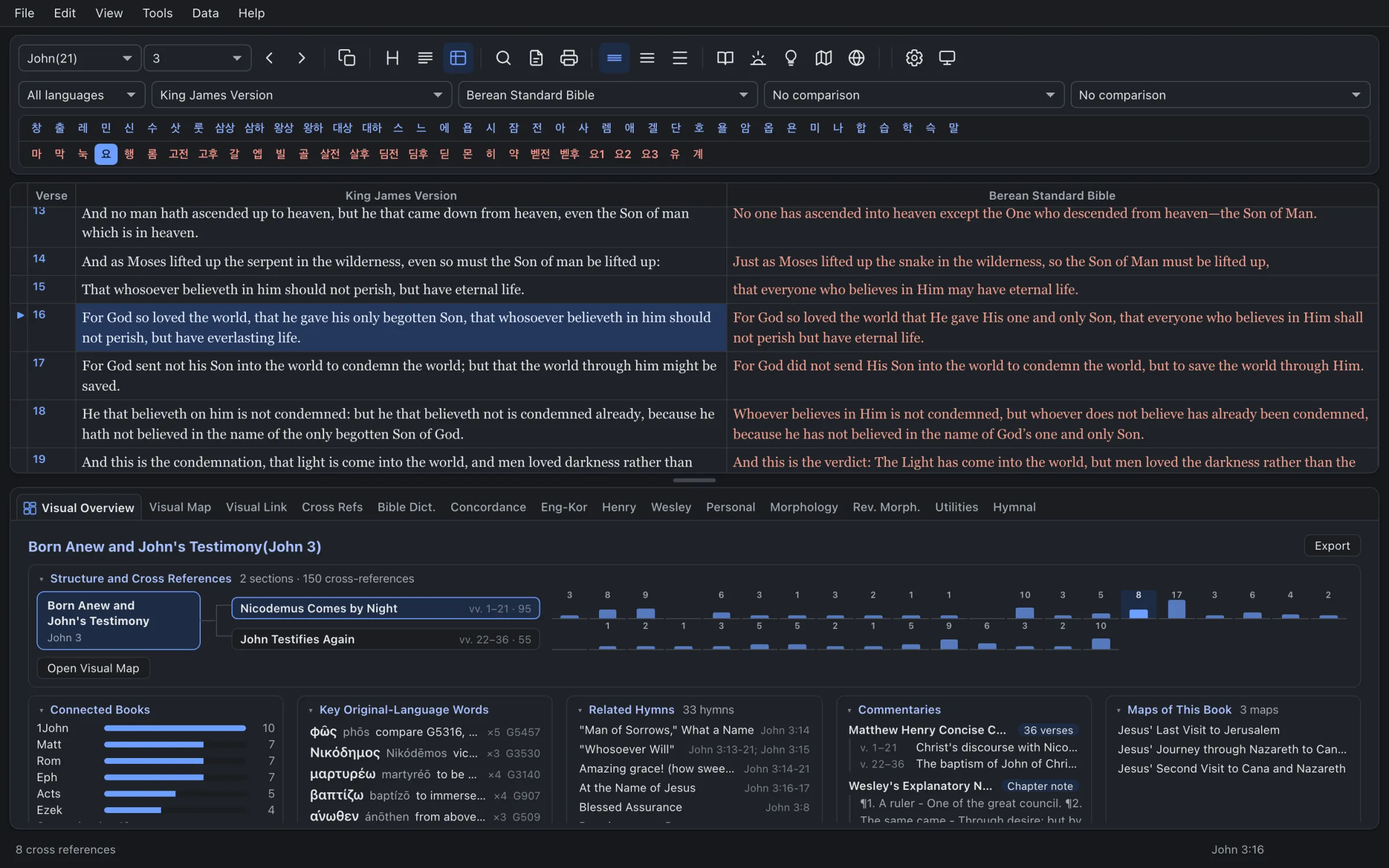Open the first No comparison dropdown

click(914, 95)
